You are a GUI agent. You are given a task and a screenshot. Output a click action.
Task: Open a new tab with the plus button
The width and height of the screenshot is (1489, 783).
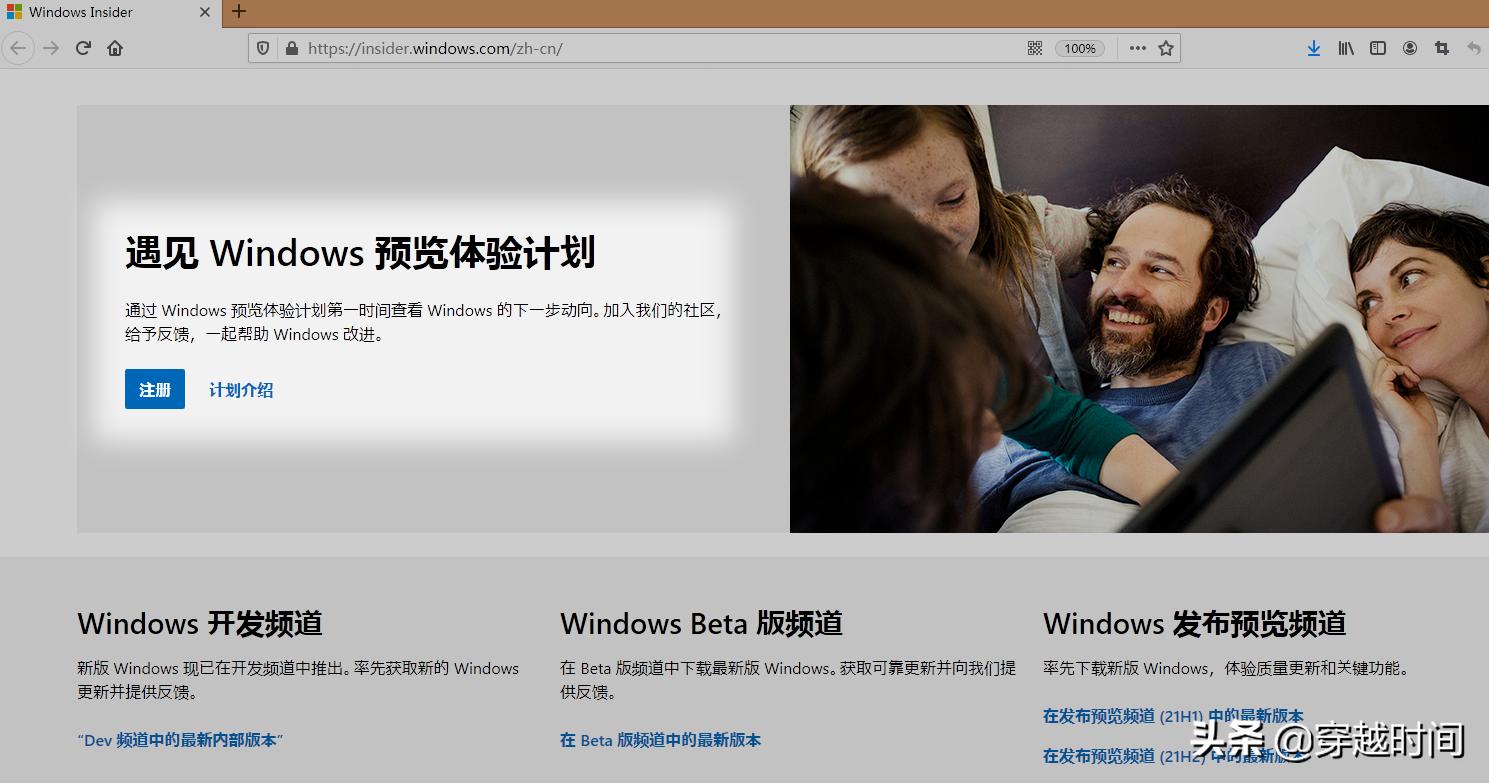[x=237, y=12]
